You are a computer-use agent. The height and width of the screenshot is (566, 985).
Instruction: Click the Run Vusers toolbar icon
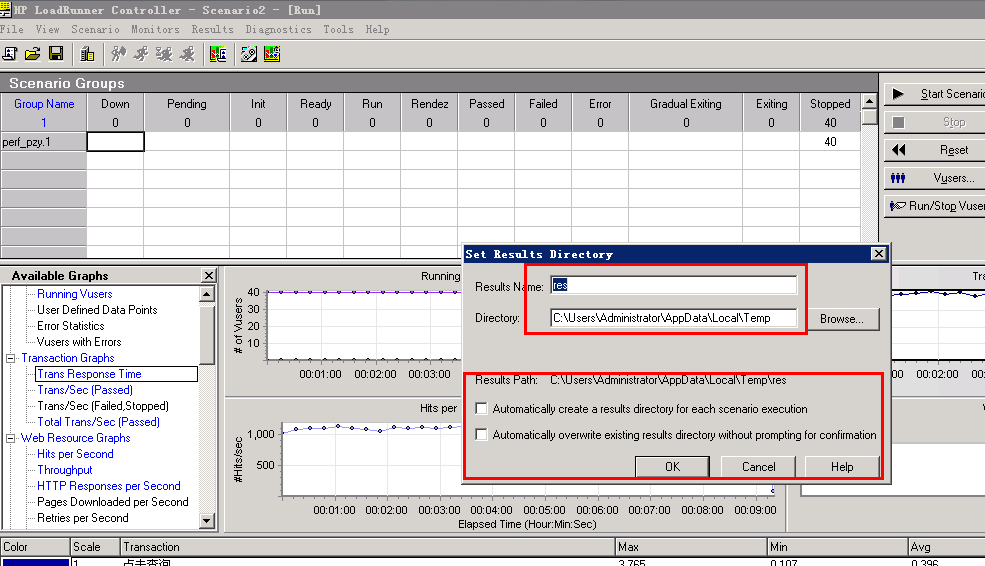click(x=141, y=55)
